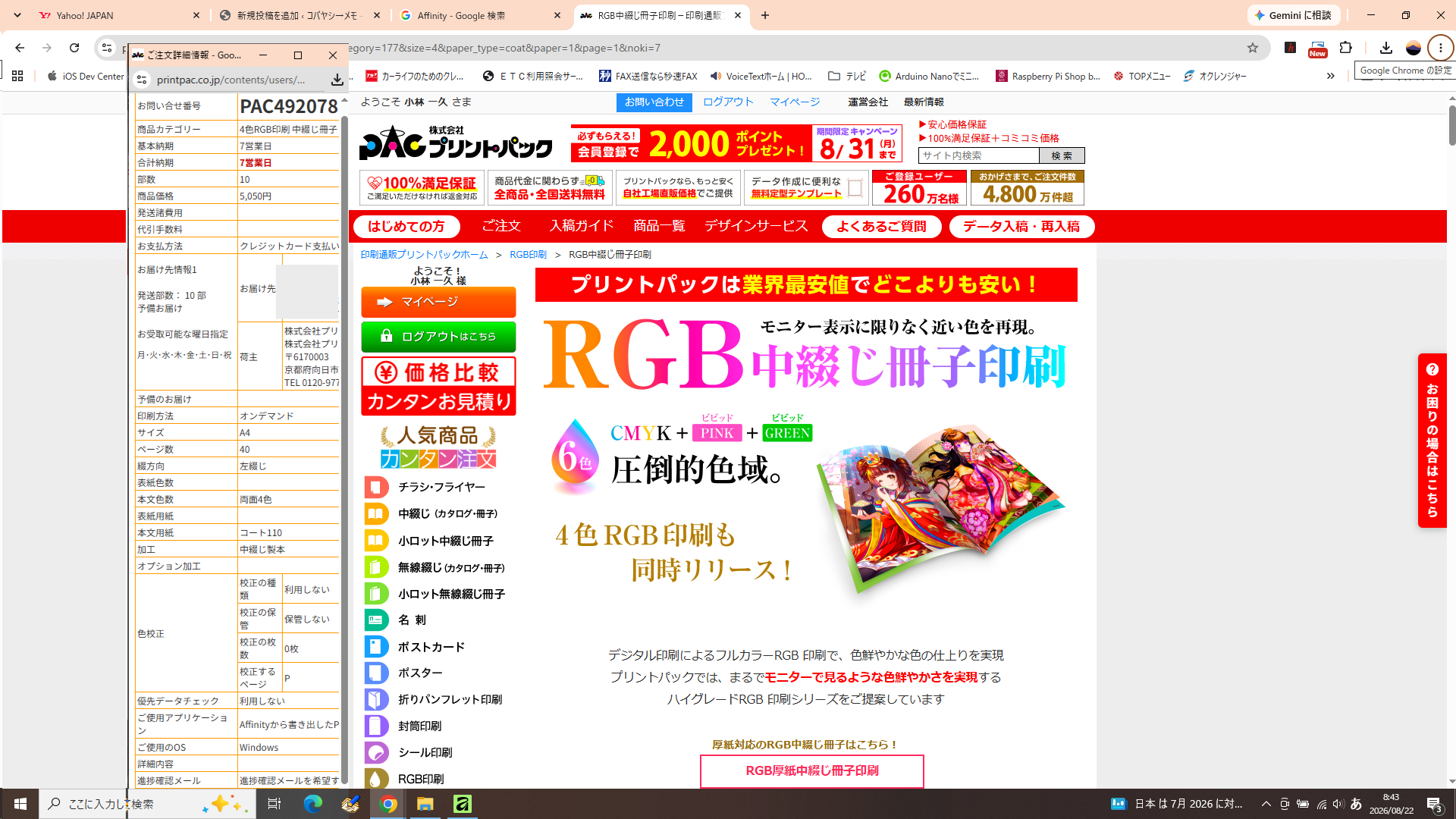Open the Windows Start menu
The width and height of the screenshot is (1456, 819).
coord(20,804)
